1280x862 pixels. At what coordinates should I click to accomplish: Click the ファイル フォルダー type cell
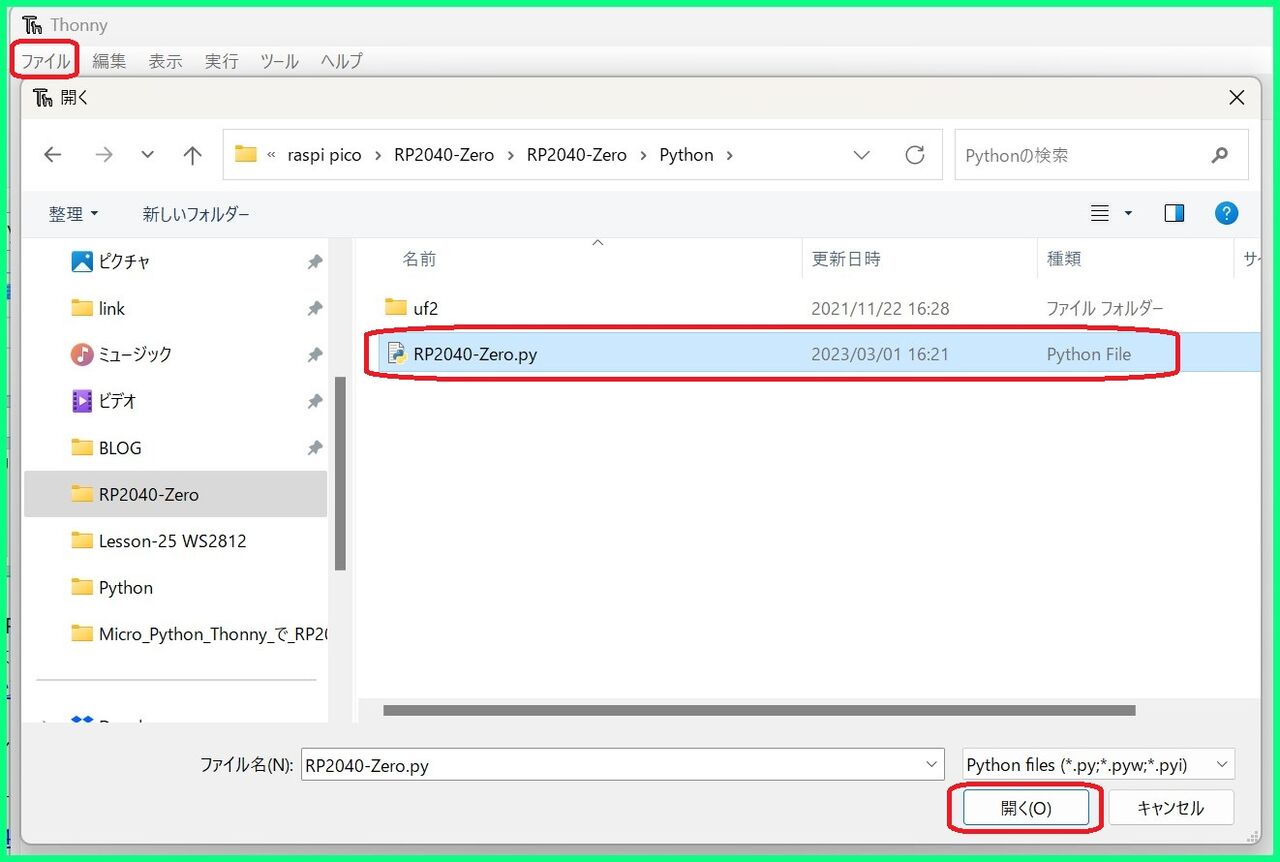1105,309
